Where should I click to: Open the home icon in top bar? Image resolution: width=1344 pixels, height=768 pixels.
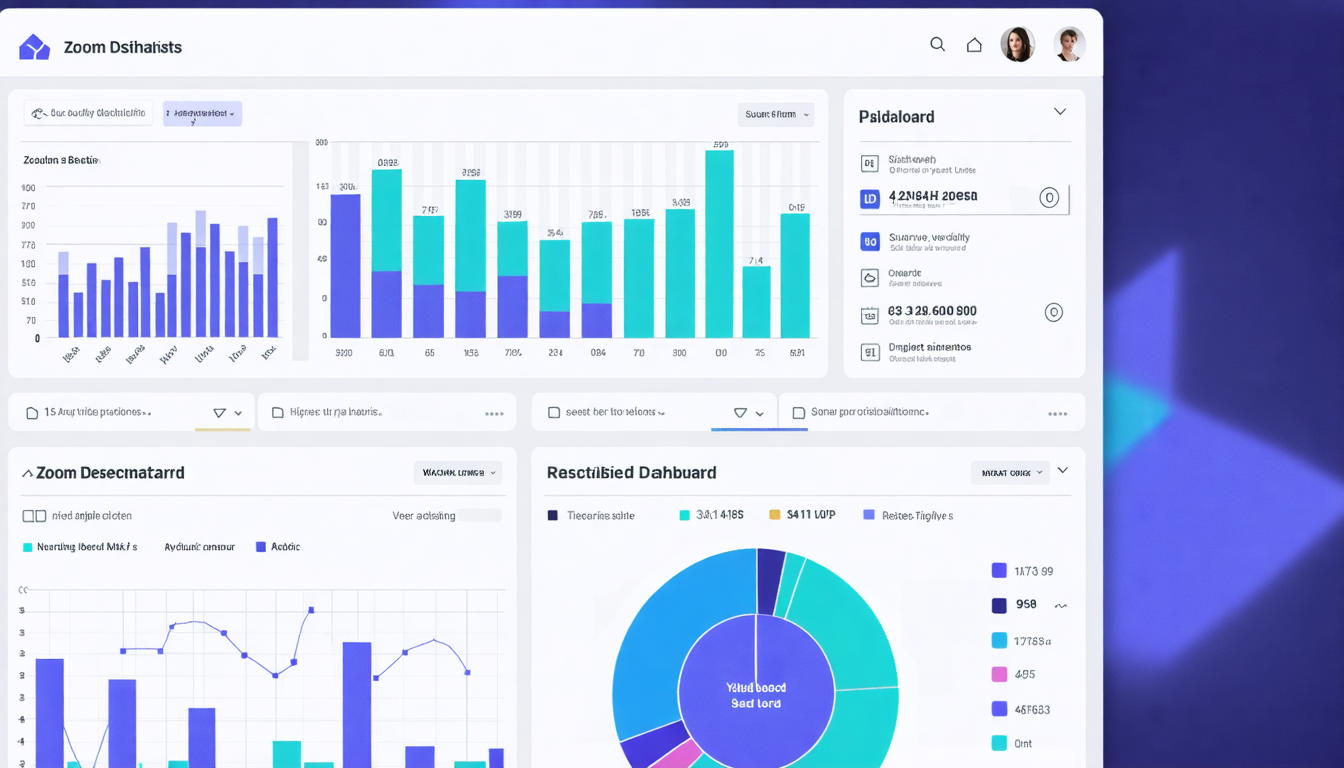tap(974, 44)
